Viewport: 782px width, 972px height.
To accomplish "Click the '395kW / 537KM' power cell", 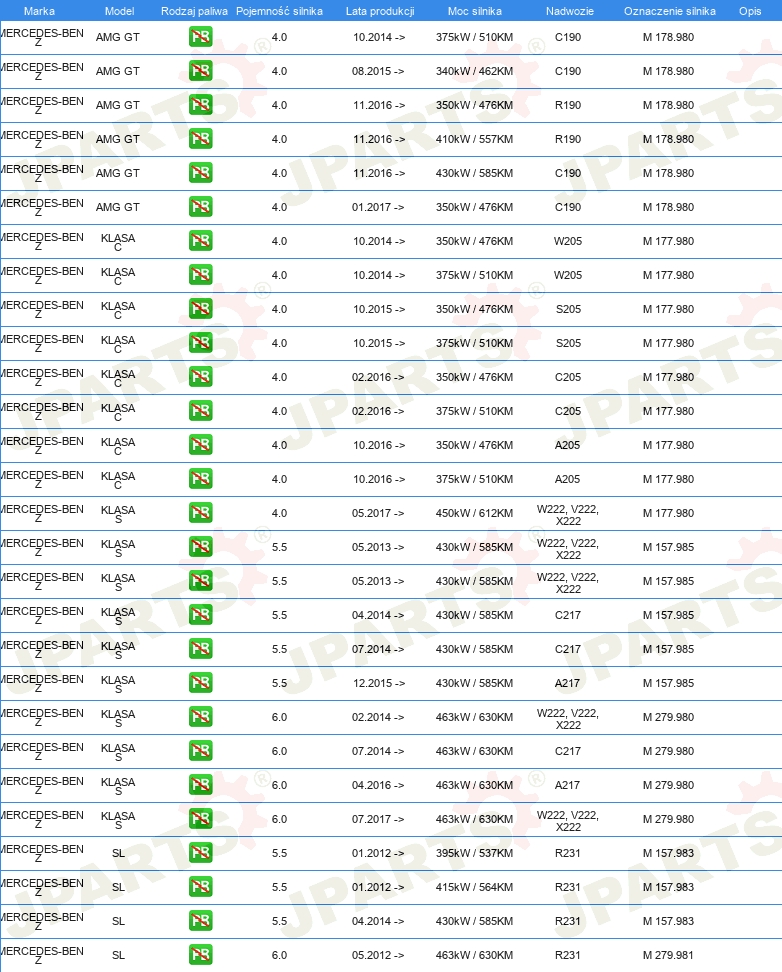I will coord(474,853).
